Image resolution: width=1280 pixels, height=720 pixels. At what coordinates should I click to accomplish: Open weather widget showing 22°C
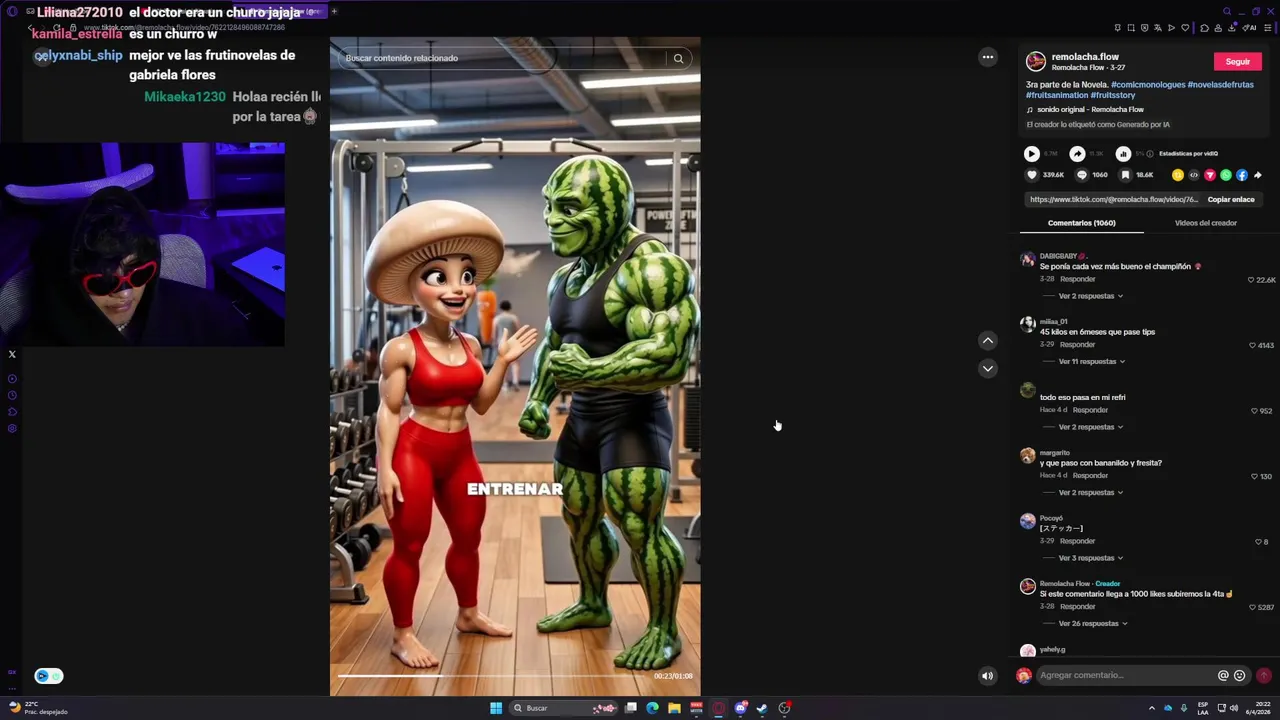(38, 708)
